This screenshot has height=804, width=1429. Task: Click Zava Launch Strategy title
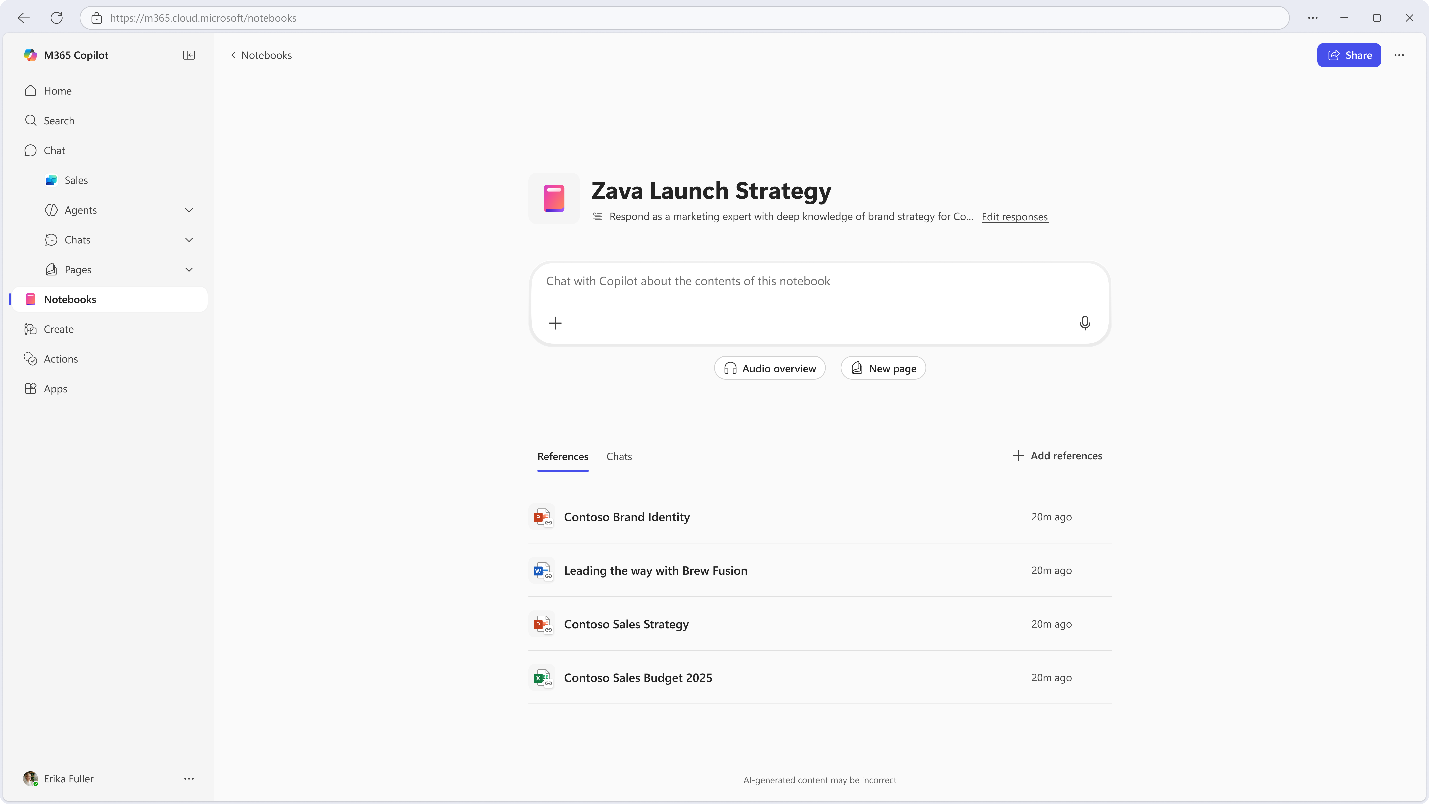tap(711, 191)
